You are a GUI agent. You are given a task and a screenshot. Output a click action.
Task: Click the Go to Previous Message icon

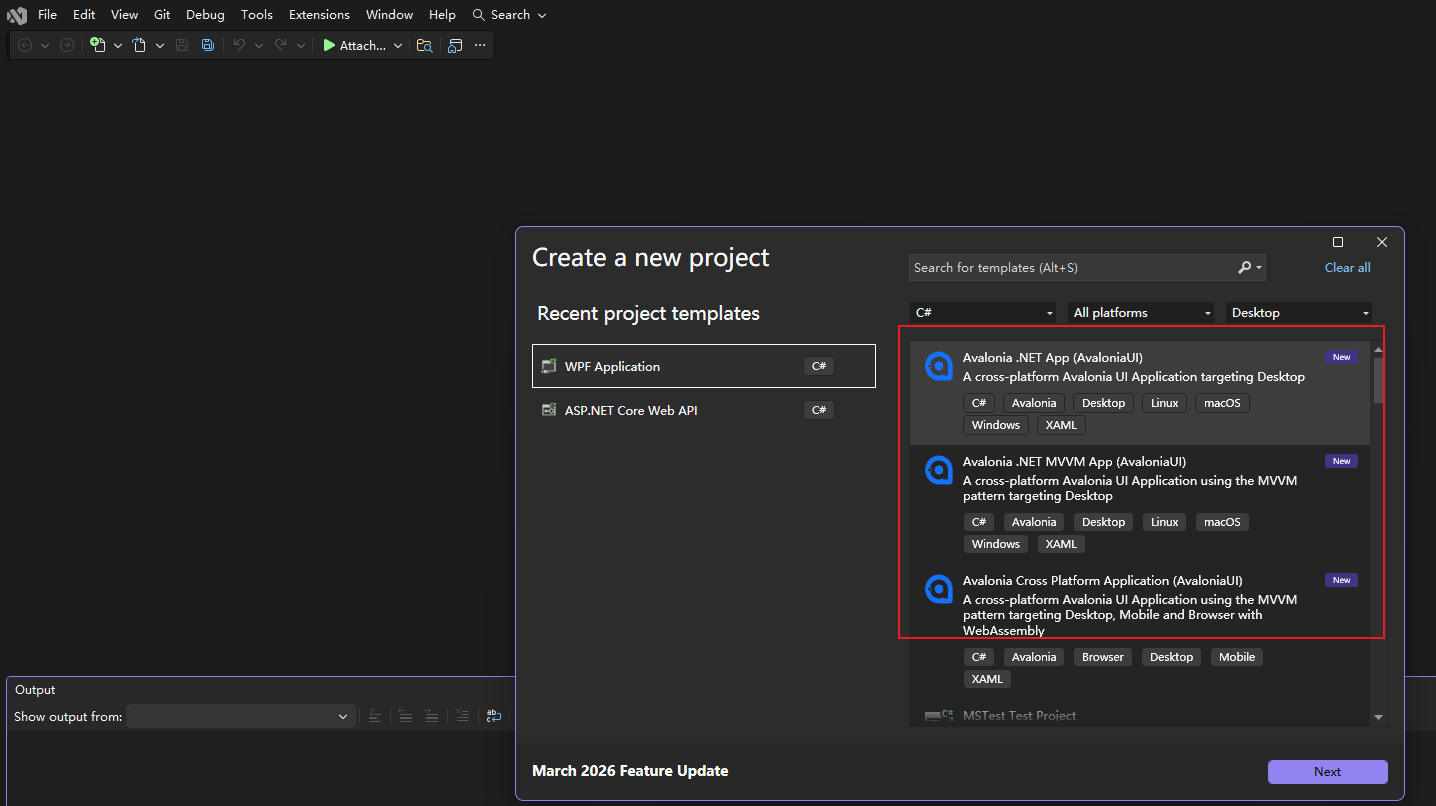coord(405,716)
